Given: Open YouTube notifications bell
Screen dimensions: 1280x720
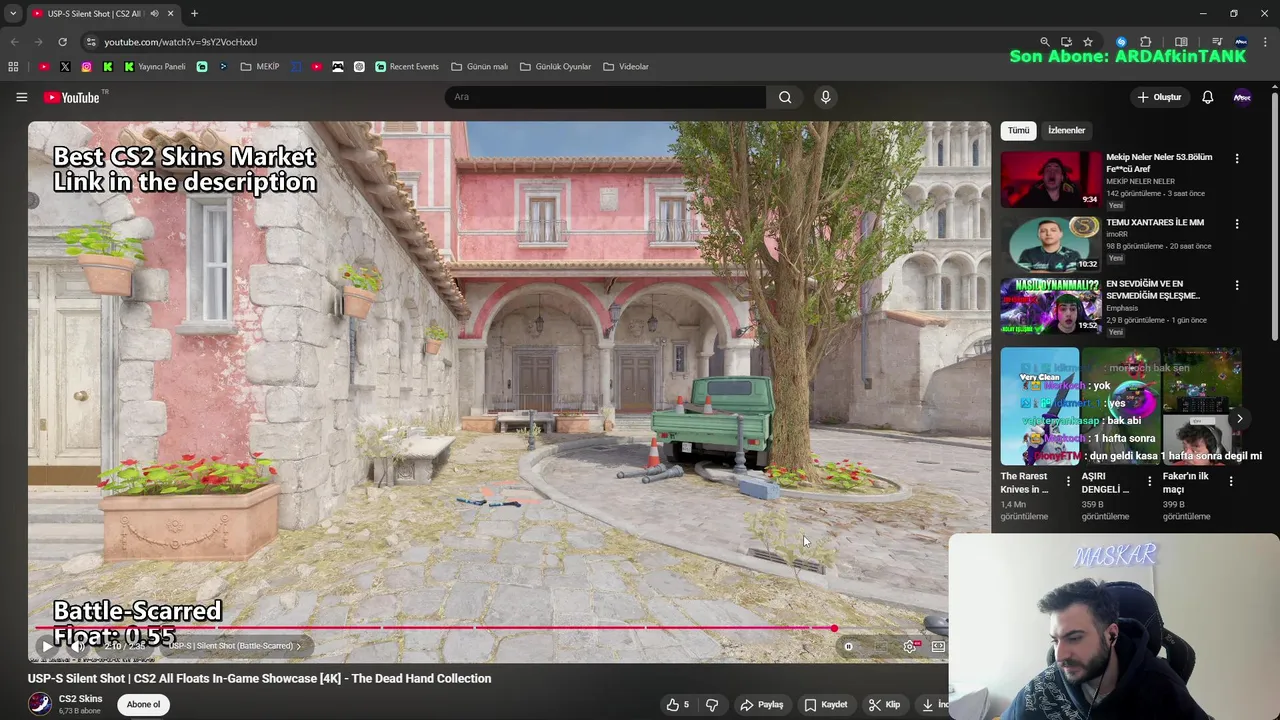Looking at the screenshot, I should pos(1207,97).
